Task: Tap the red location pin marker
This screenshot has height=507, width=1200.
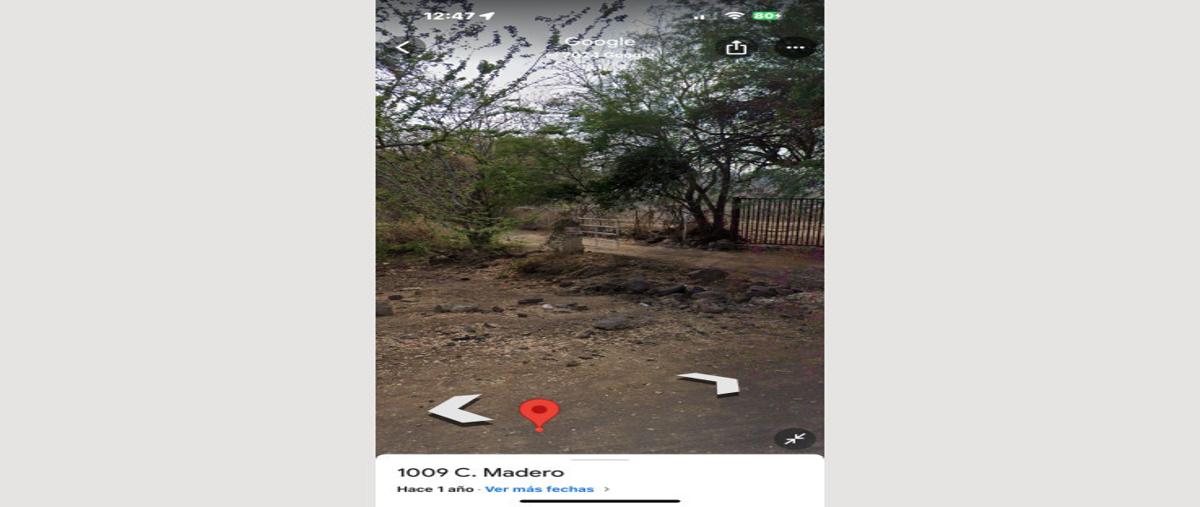Action: click(539, 414)
